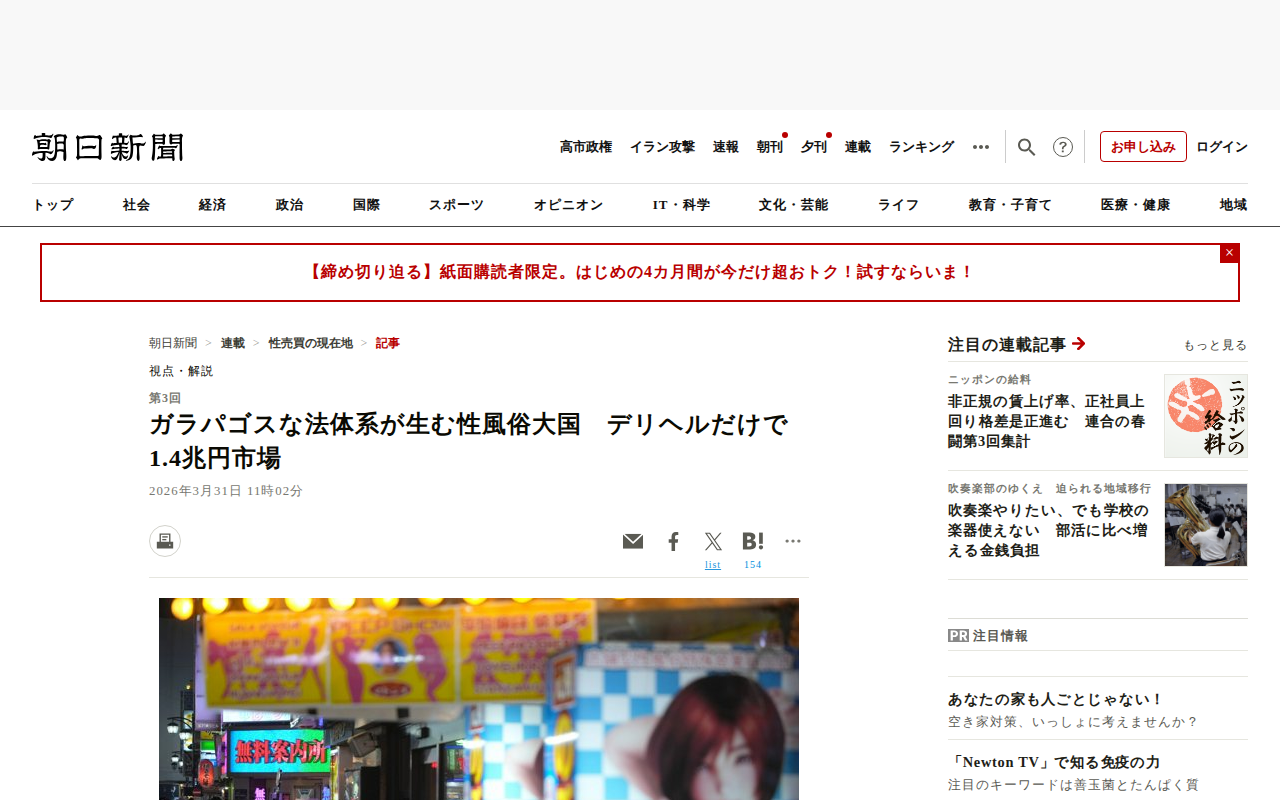Open 高市政権 topic

586,147
